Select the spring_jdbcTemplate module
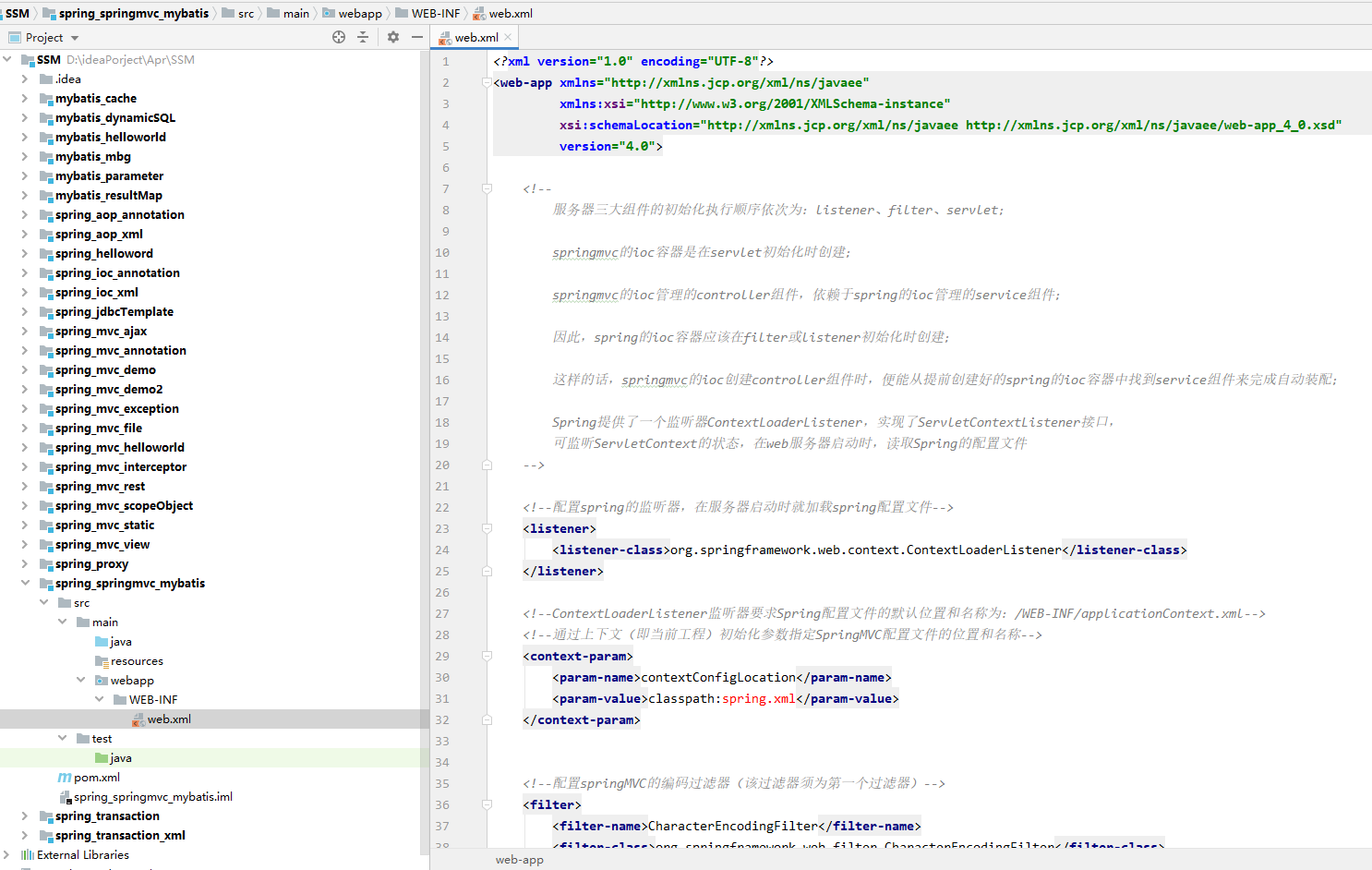Image resolution: width=1372 pixels, height=870 pixels. [114, 311]
